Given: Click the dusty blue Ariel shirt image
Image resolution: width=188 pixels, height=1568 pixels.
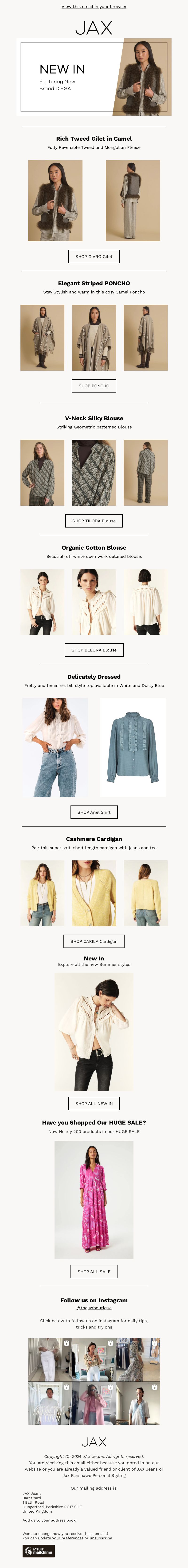Looking at the screenshot, I should click(x=133, y=747).
